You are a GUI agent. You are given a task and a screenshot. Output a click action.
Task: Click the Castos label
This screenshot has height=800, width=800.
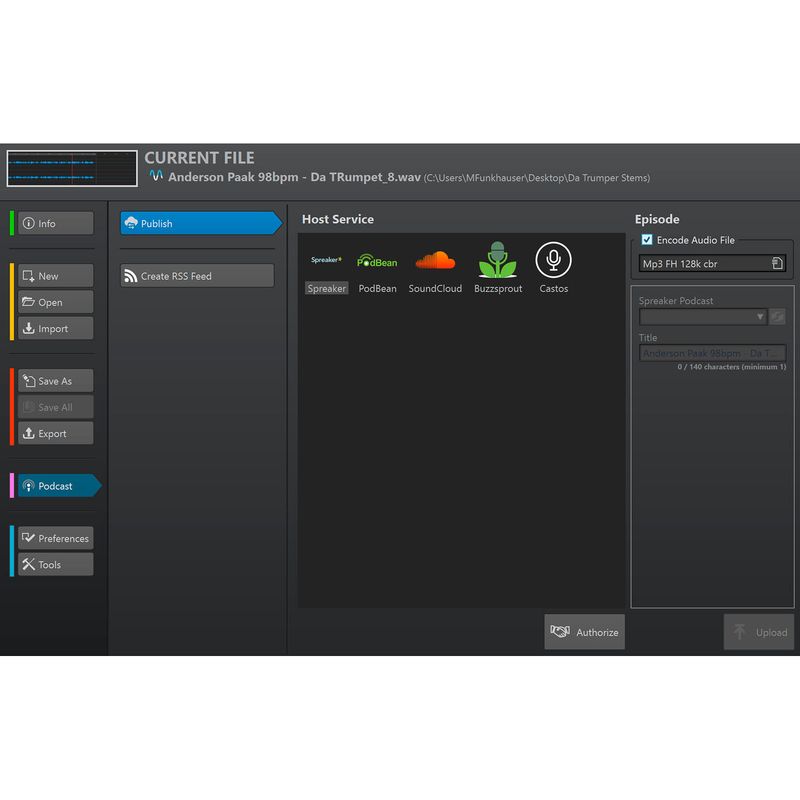tap(554, 288)
